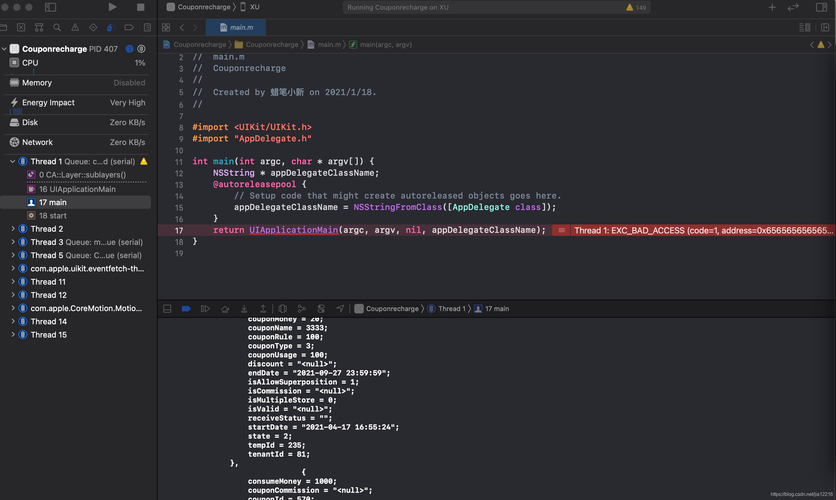Click the Step Out icon
The height and width of the screenshot is (500, 836).
click(263, 309)
